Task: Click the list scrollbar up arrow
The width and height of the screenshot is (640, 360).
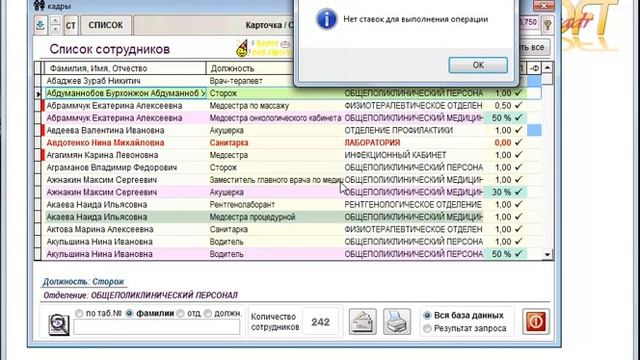Action: point(547,67)
